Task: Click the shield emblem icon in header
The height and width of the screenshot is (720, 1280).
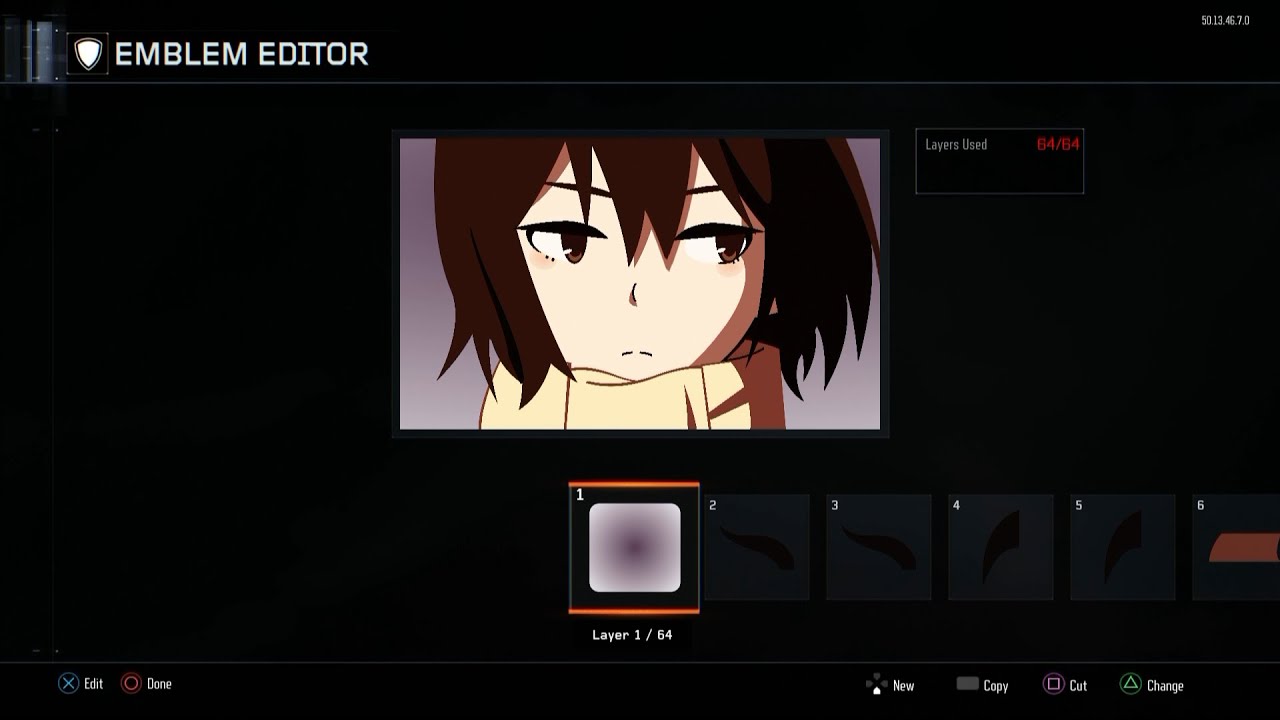Action: (89, 54)
